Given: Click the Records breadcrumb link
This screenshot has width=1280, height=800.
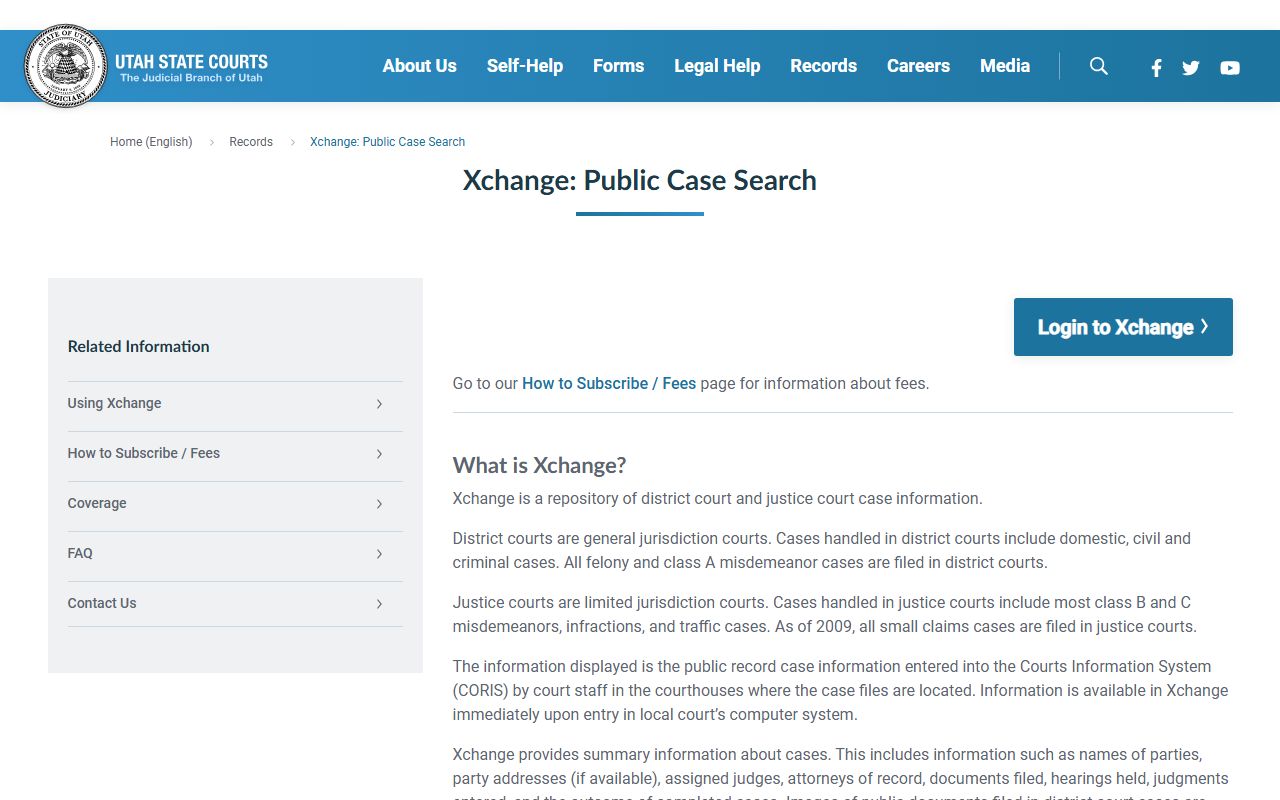Looking at the screenshot, I should [x=251, y=142].
